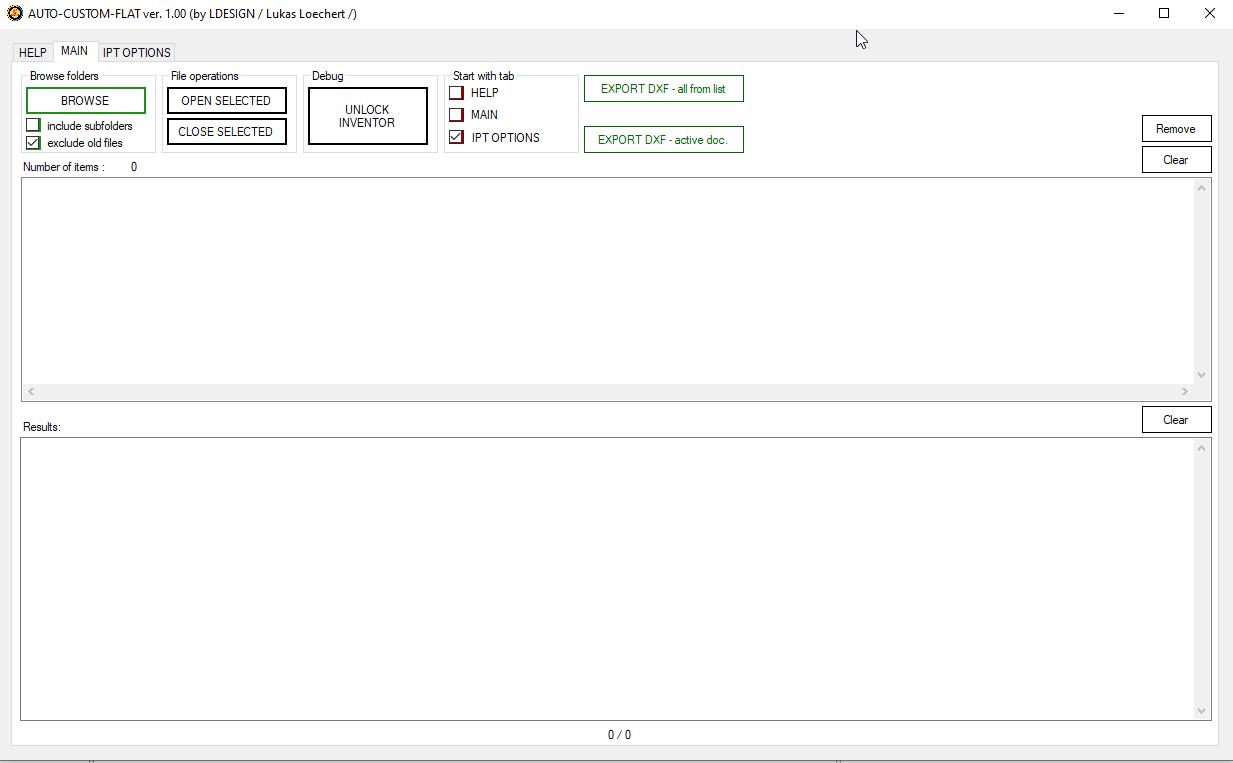Click EXPORT DXF - all from list
The image size is (1233, 763).
663,89
